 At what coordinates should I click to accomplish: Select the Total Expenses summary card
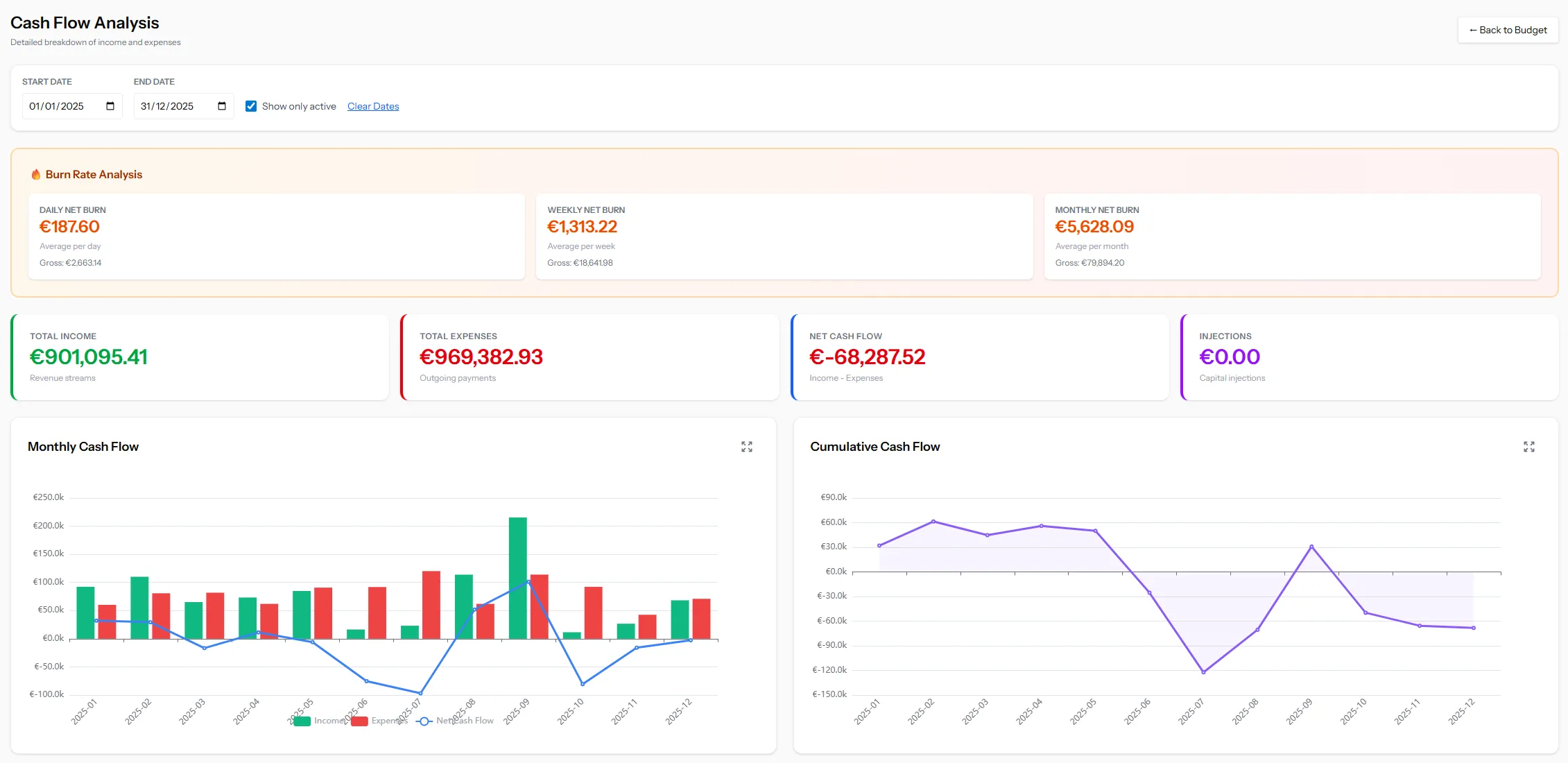590,357
